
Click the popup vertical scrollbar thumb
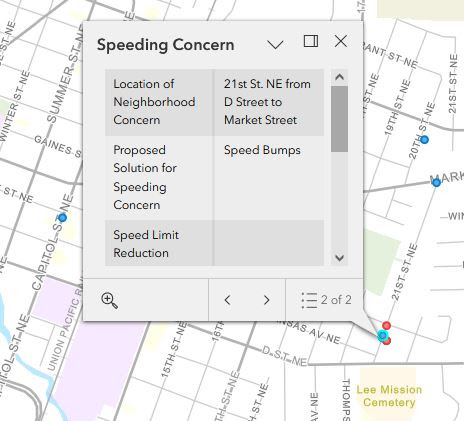(339, 119)
